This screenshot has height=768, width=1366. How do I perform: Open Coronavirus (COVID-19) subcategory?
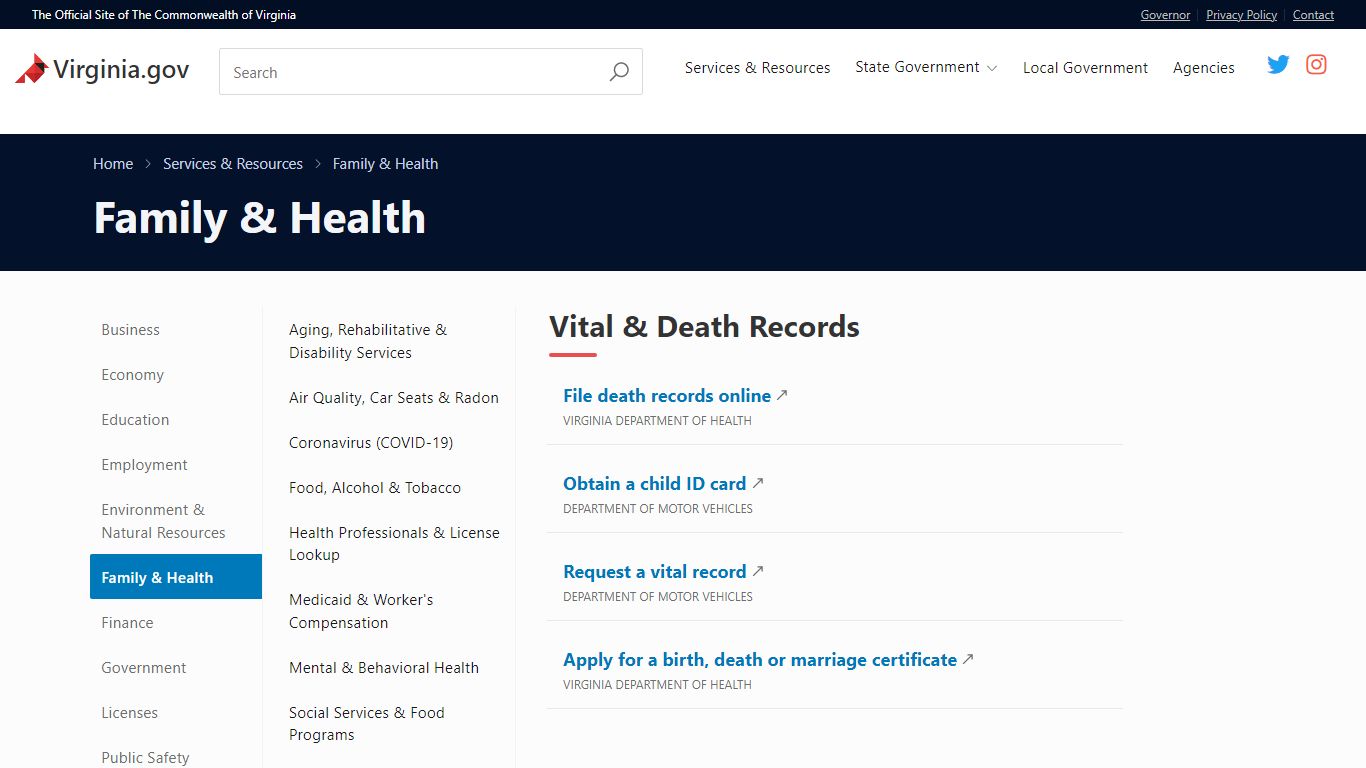click(371, 443)
